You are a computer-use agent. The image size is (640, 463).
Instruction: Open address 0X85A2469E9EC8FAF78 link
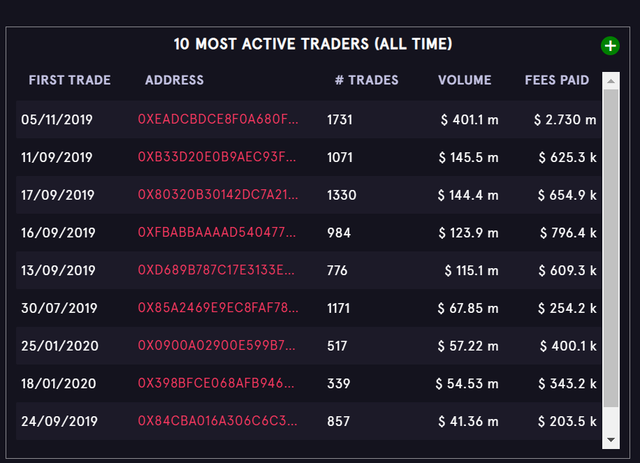218,307
